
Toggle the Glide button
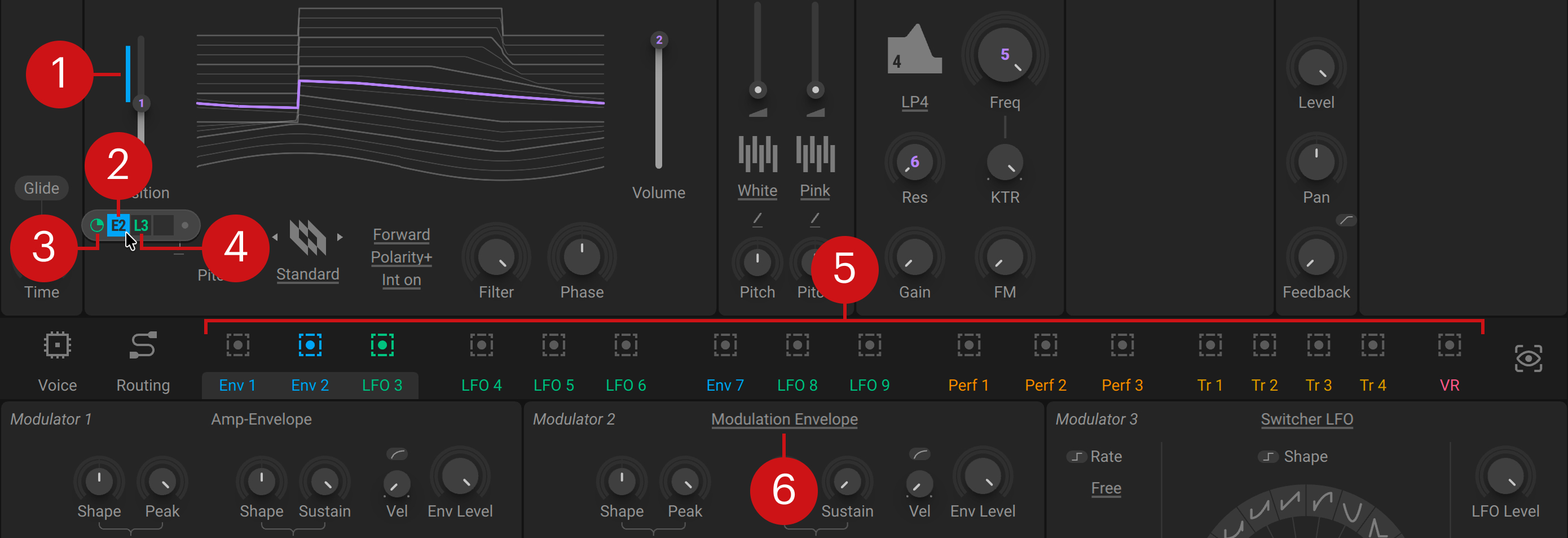click(x=41, y=187)
